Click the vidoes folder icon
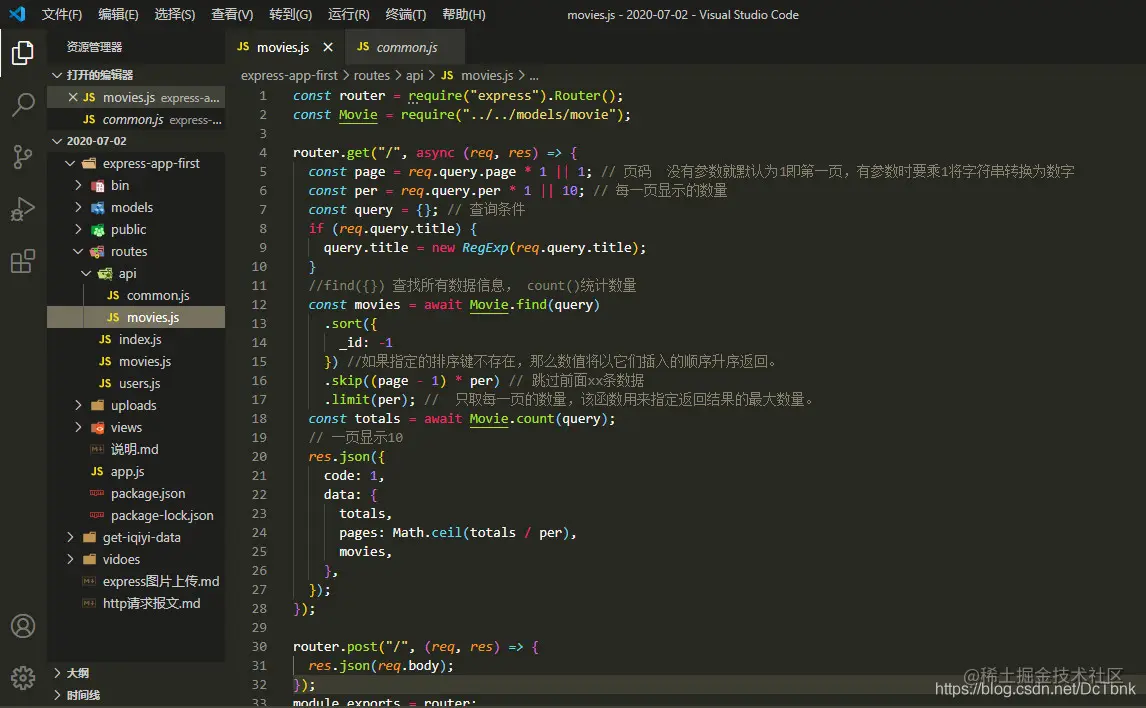Screen dimensions: 1146x708 [89, 559]
